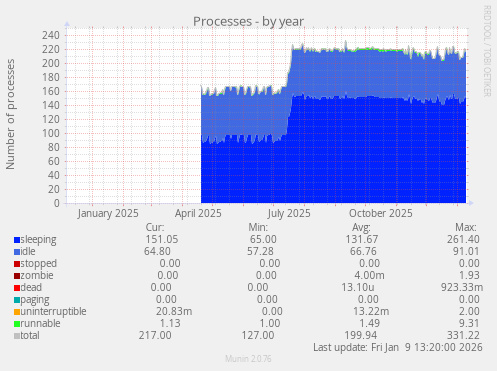Click the total legend color swatch
This screenshot has height=371, width=497.
pyautogui.click(x=17, y=336)
